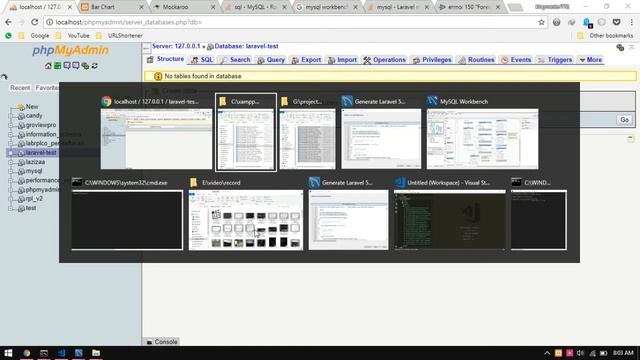Switch to MySQL Workbench window thumbnail

click(x=482, y=139)
